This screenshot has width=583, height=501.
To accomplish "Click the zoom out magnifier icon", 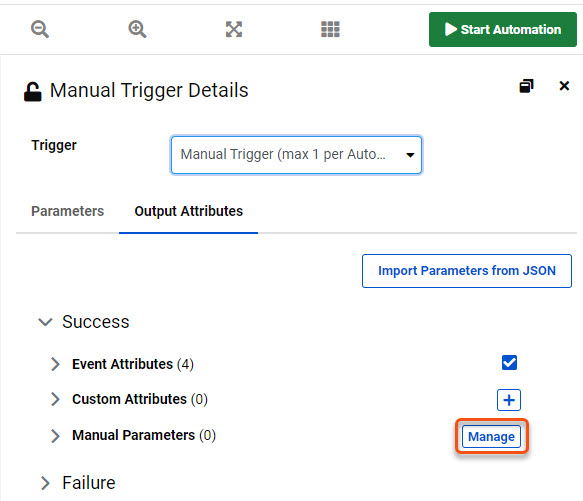I will click(40, 29).
